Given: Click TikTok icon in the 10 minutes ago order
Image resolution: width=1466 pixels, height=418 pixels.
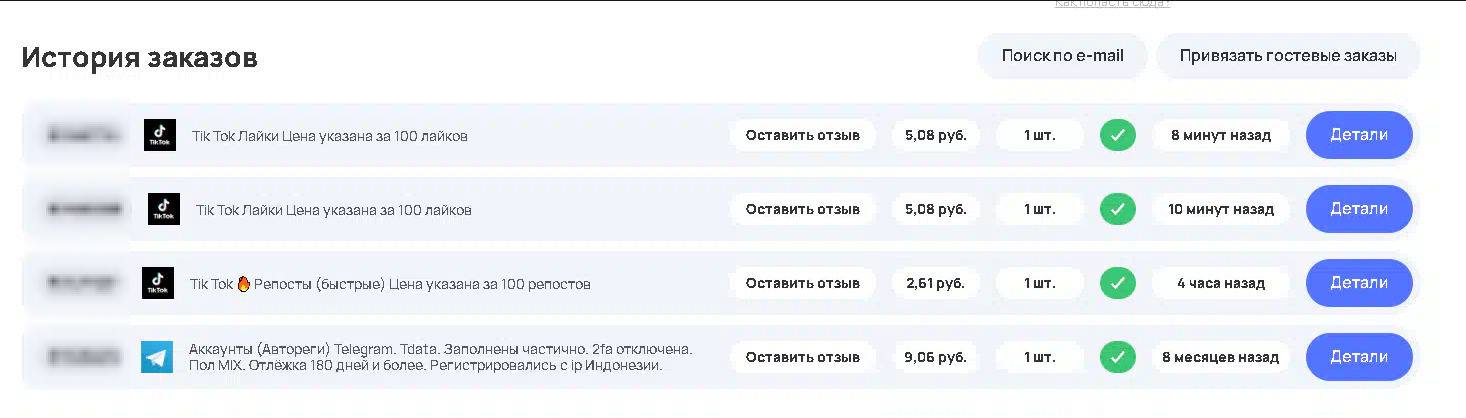Looking at the screenshot, I should (x=164, y=209).
